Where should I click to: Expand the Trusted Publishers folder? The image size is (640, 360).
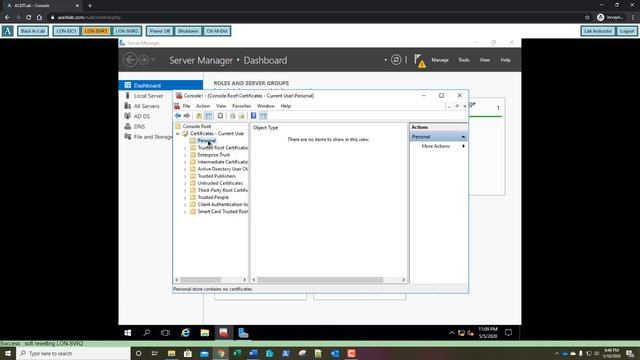(x=185, y=176)
